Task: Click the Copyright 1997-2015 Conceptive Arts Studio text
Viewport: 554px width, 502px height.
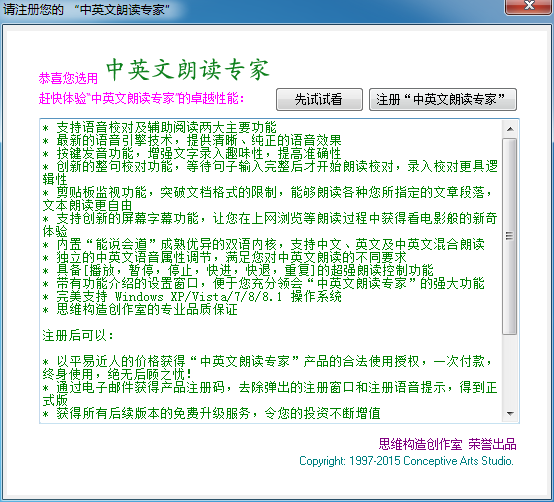Action: coord(406,461)
